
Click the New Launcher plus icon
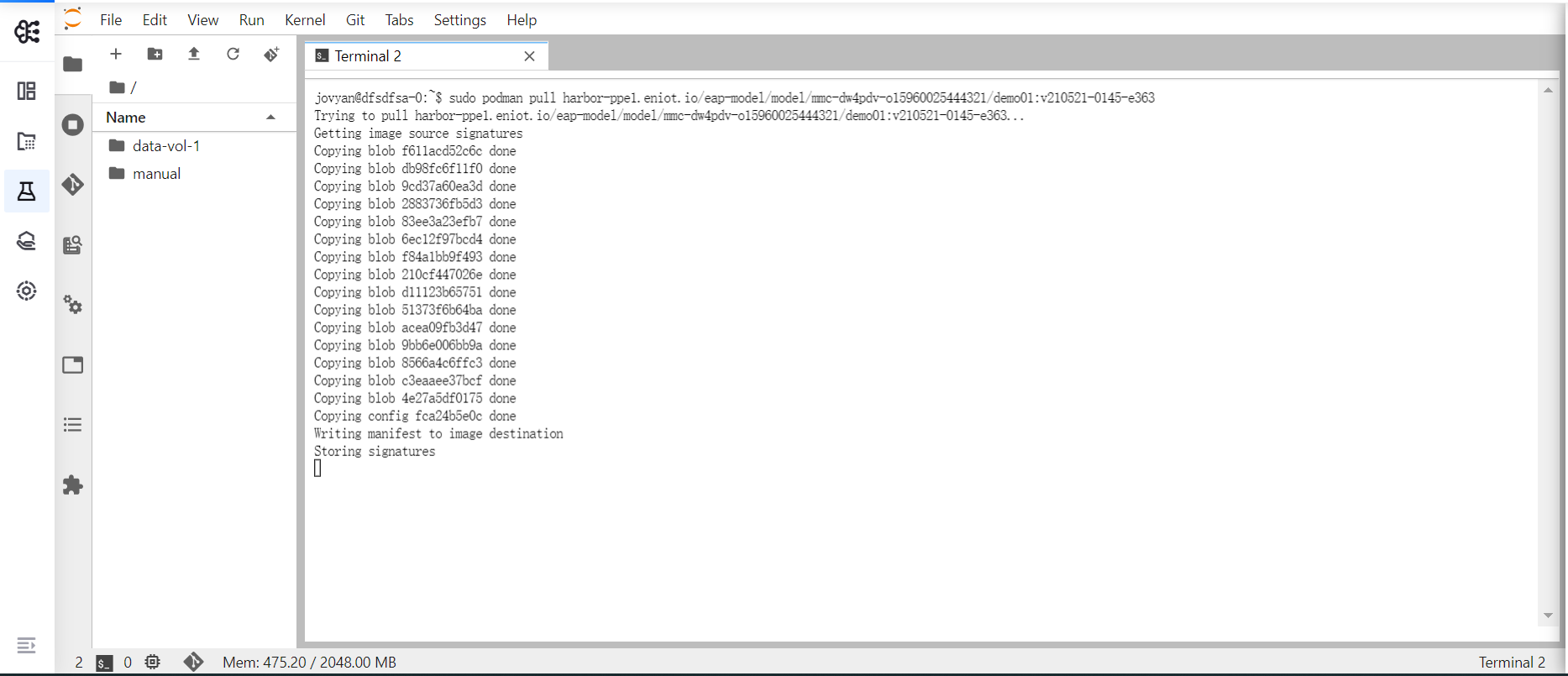(x=116, y=54)
